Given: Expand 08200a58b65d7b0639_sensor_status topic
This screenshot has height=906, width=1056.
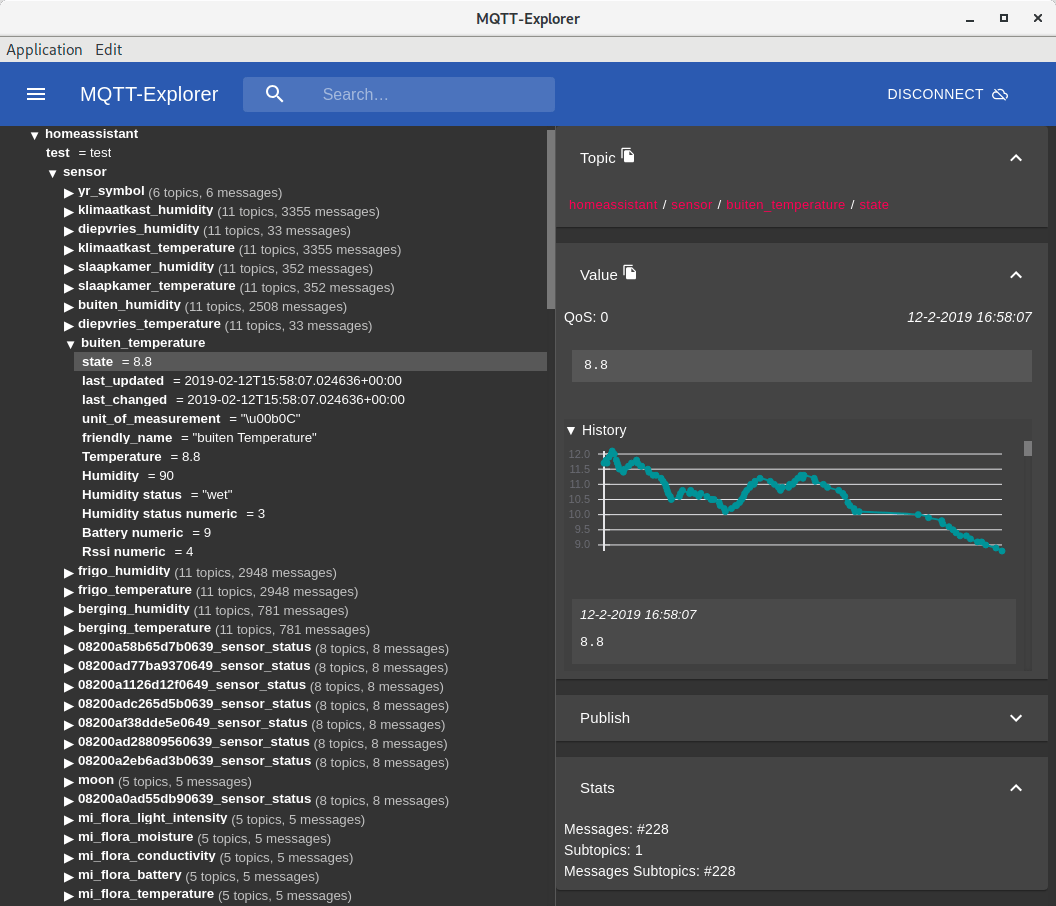Looking at the screenshot, I should coord(69,649).
